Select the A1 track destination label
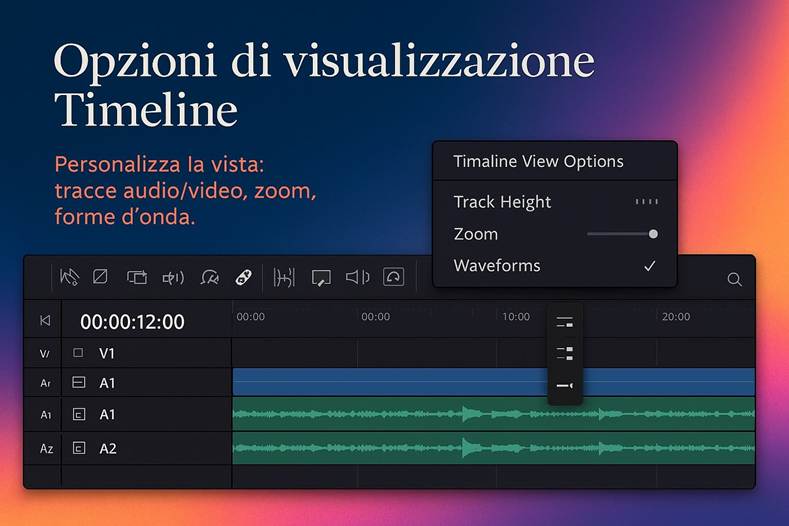The height and width of the screenshot is (526, 789). click(x=46, y=415)
